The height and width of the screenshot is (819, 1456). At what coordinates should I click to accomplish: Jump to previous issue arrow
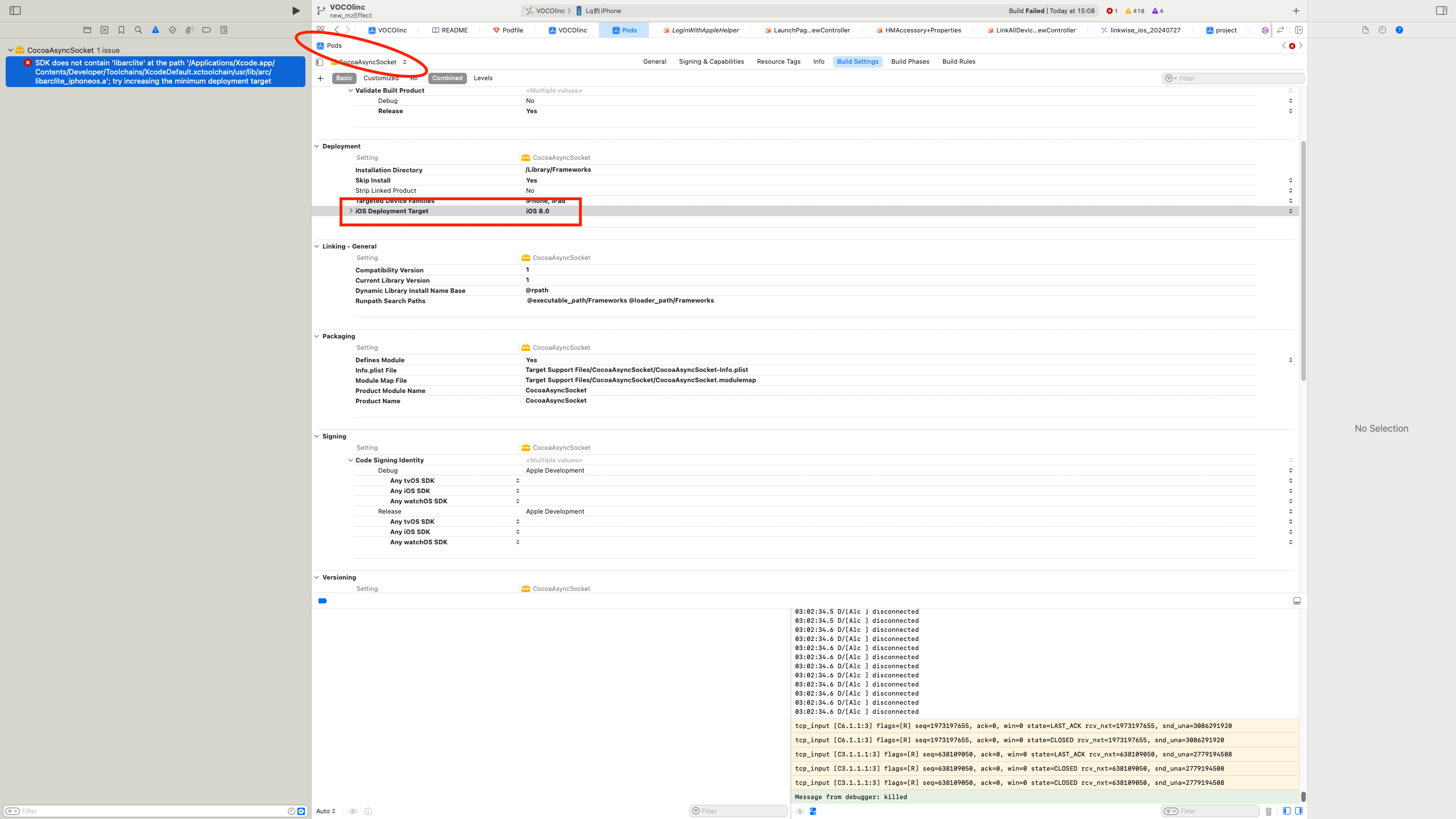coord(1284,45)
